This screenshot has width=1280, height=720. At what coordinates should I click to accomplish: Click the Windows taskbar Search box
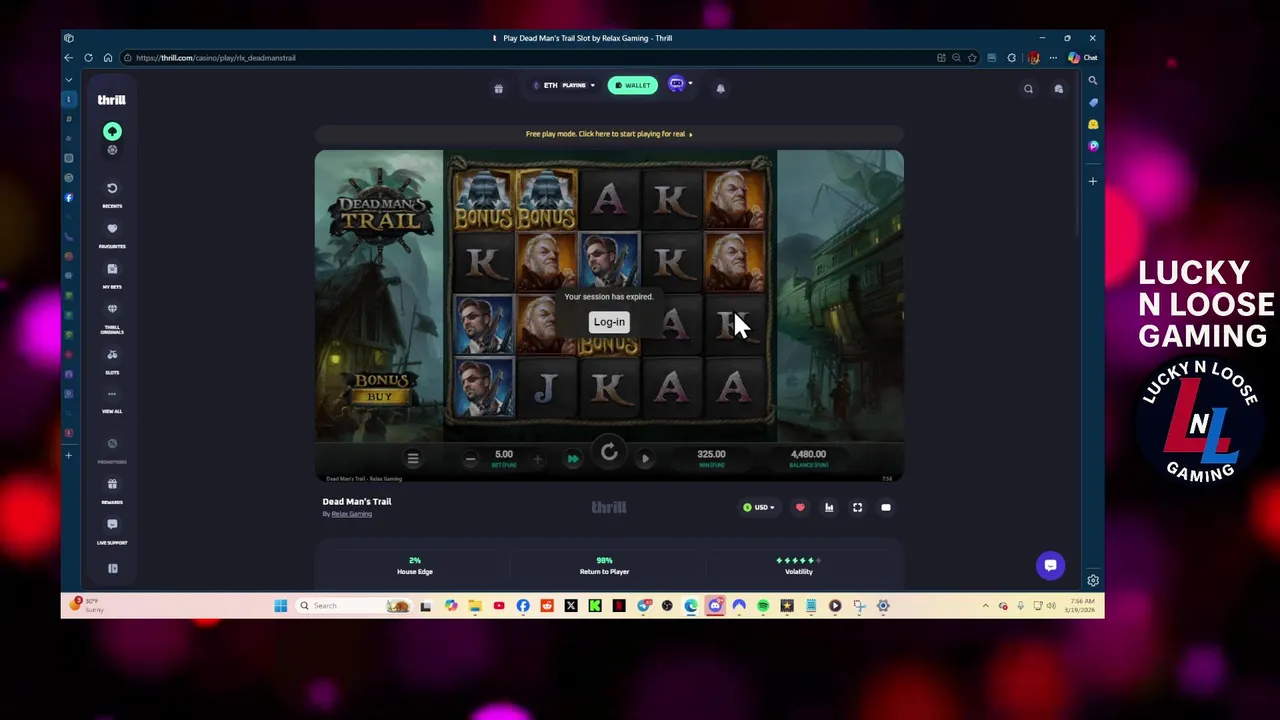coord(355,606)
